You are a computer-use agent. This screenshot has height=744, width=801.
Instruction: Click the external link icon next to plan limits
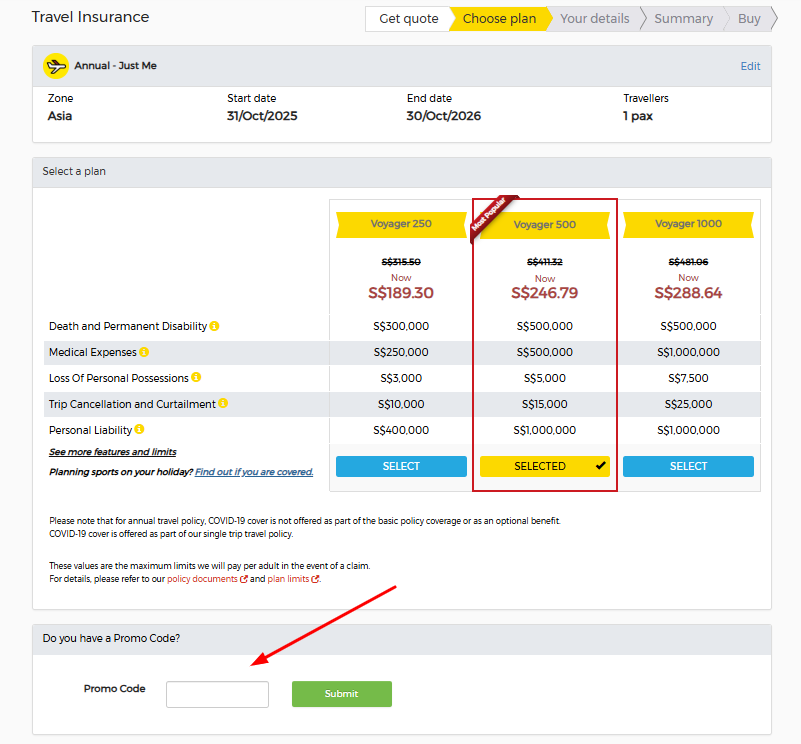coord(314,578)
